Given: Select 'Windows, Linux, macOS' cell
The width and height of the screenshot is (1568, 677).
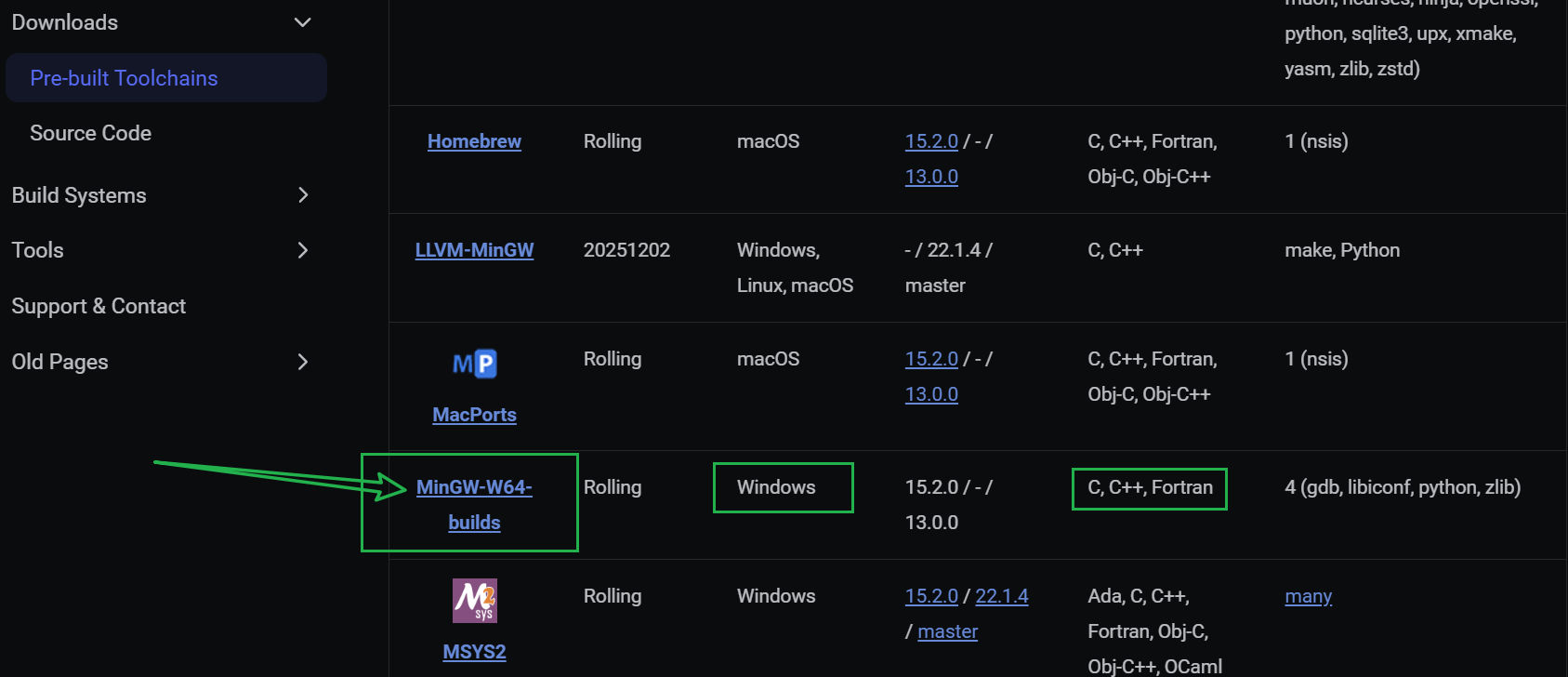Looking at the screenshot, I should click(x=795, y=268).
